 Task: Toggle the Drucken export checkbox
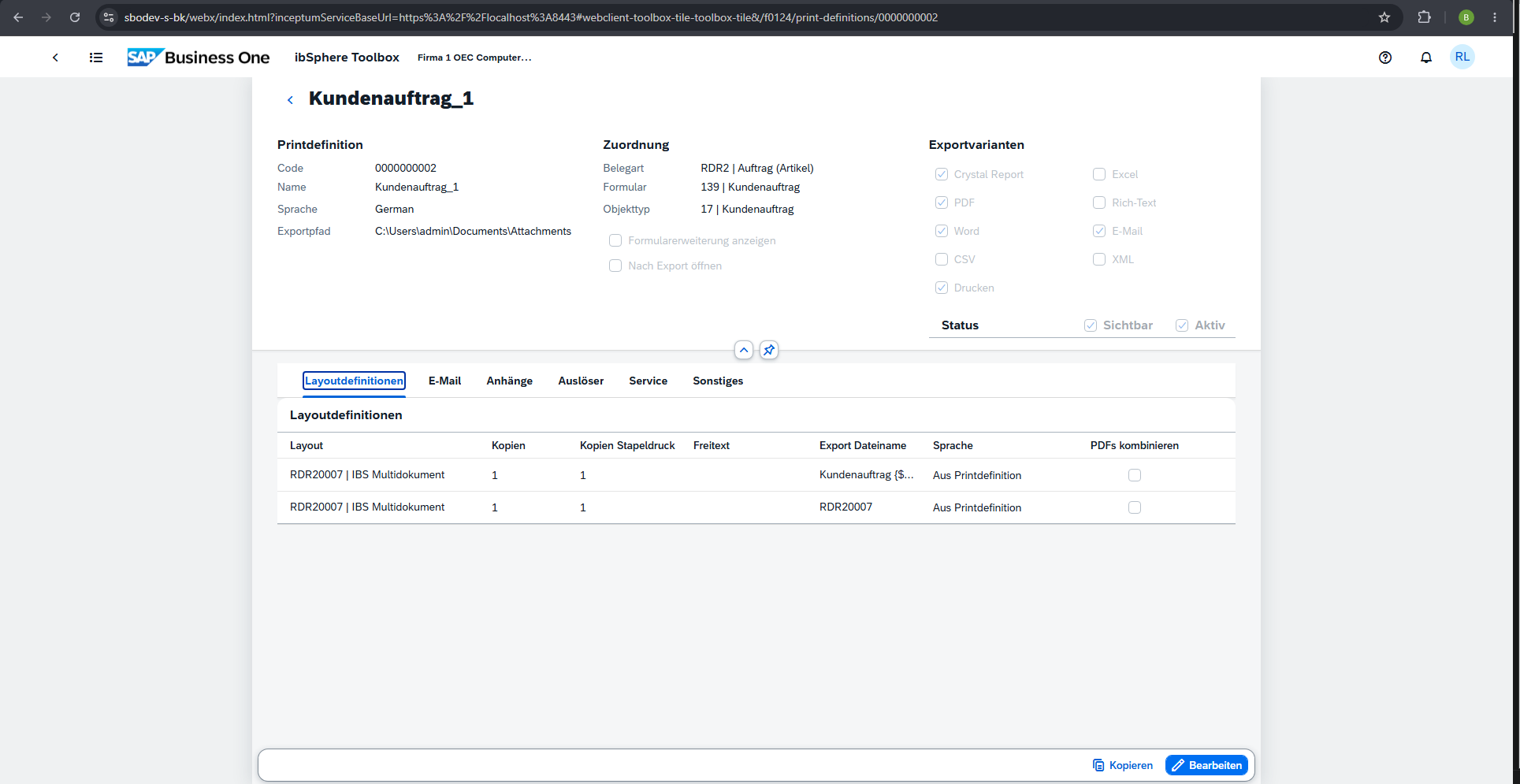point(942,288)
